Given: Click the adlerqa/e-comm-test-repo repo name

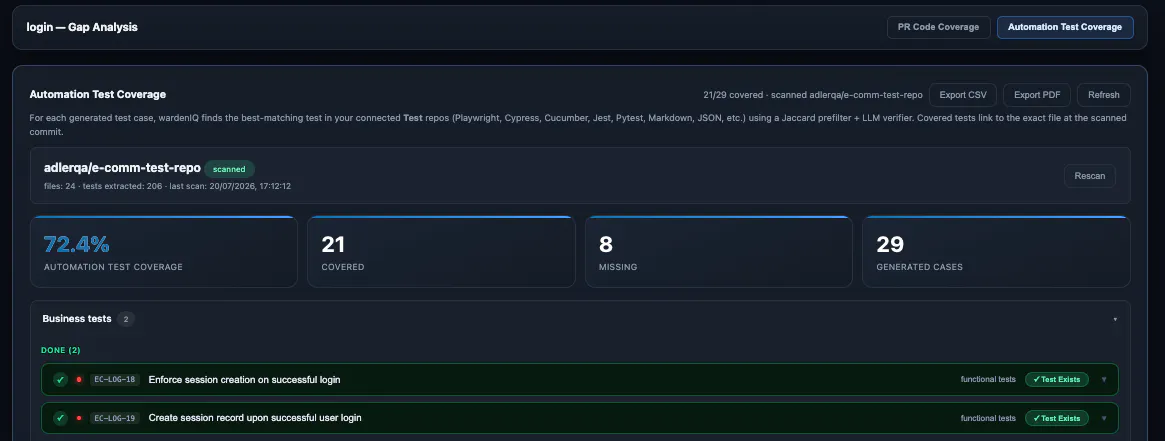Looking at the screenshot, I should pos(122,169).
